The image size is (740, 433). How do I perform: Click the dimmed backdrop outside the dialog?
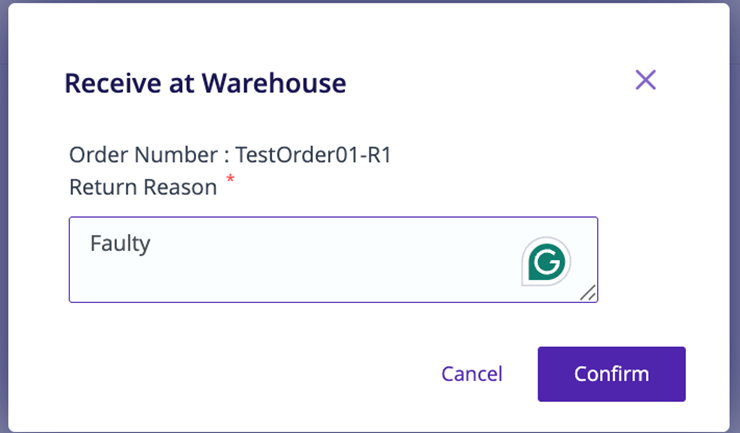5,200
